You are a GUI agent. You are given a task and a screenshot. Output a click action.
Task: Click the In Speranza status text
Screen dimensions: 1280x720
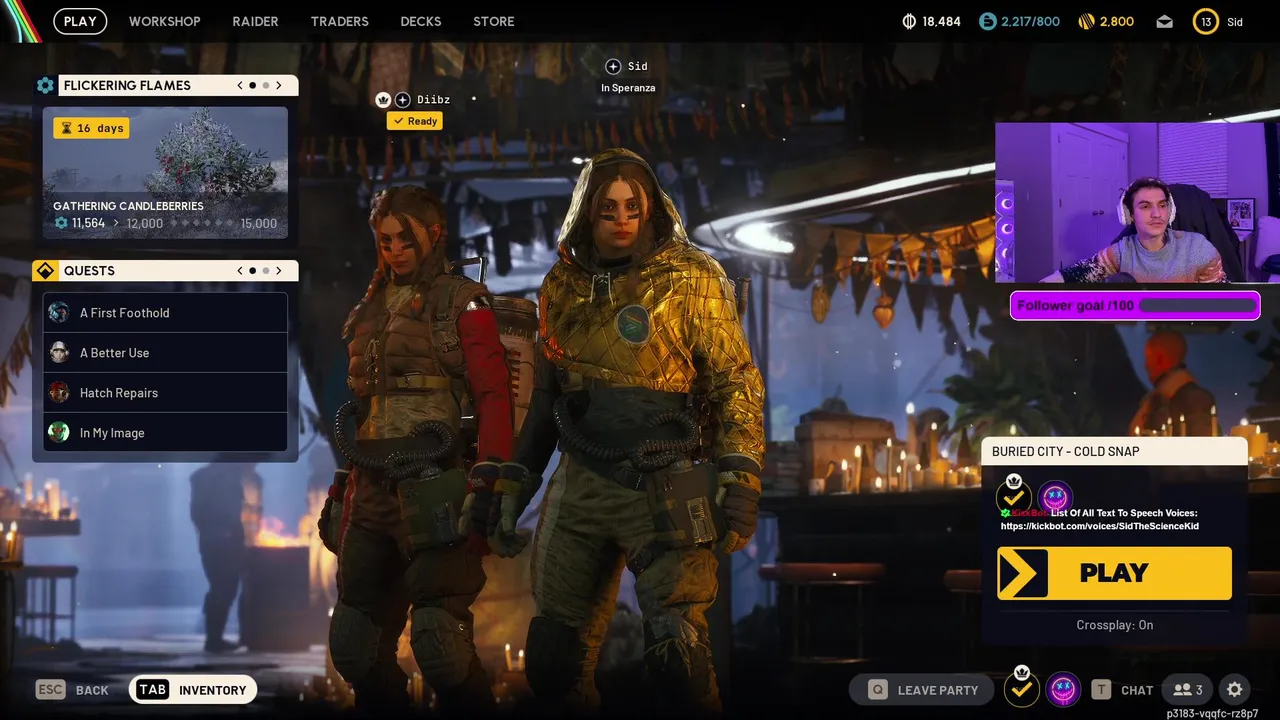[628, 88]
